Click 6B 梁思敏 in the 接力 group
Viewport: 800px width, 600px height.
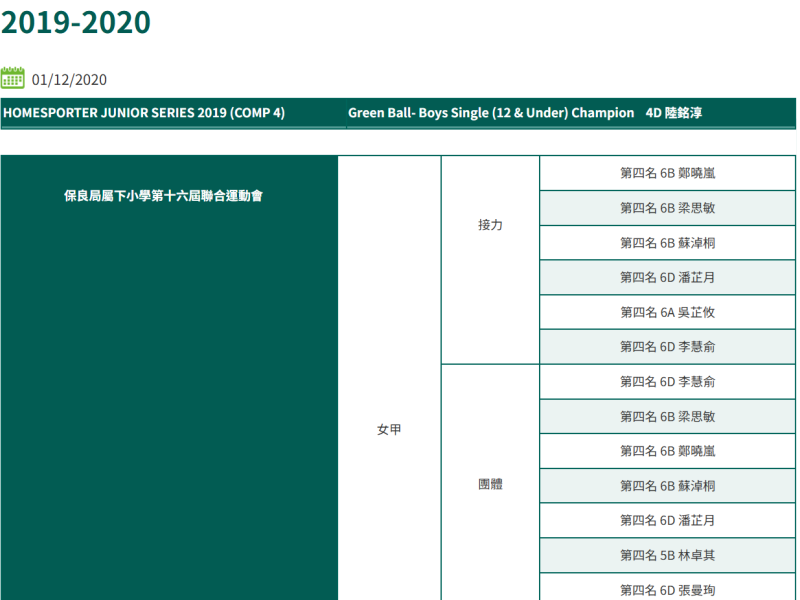(667, 208)
